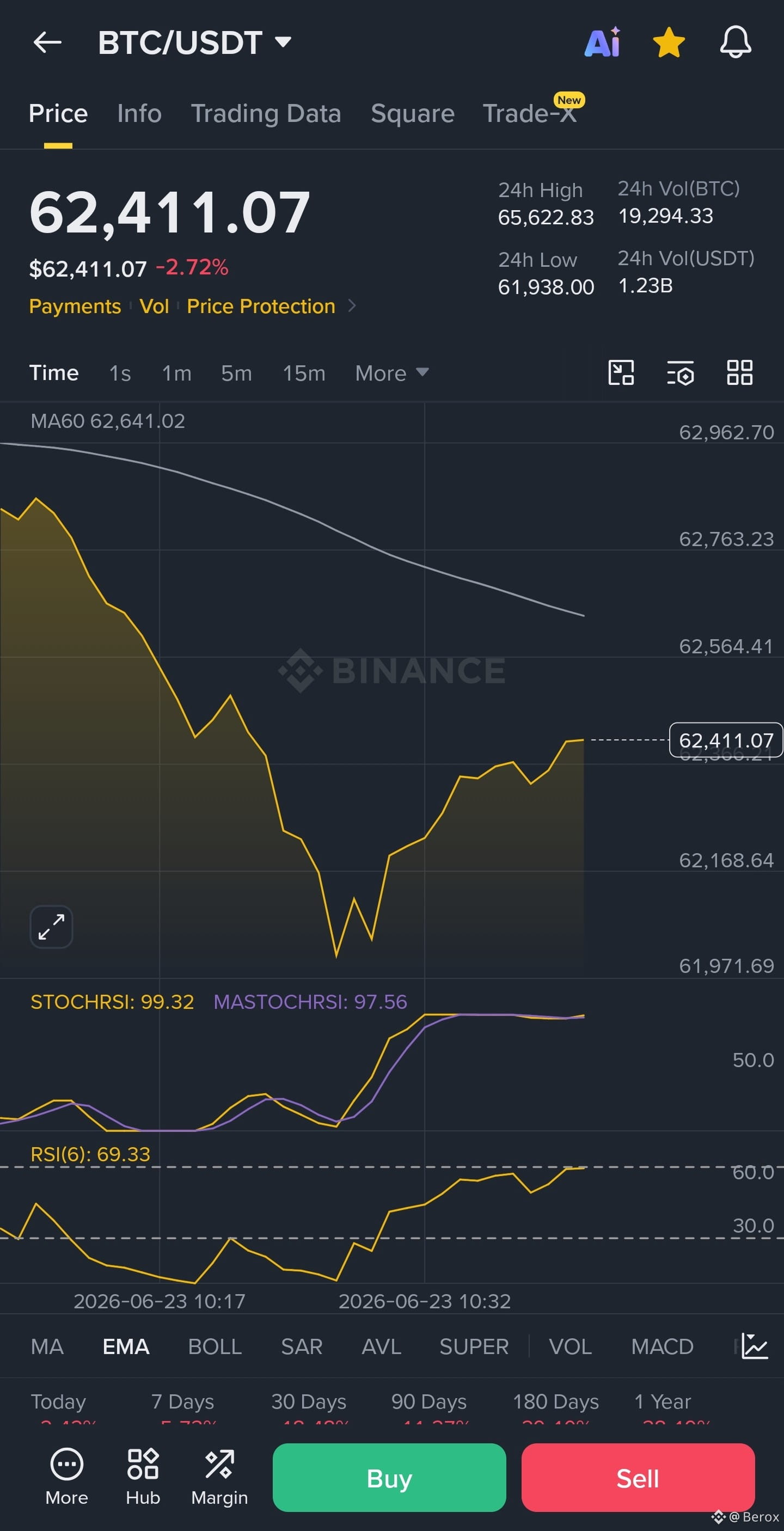Screen dimensions: 784x1531
Task: Select the 90 Days performance period
Action: [428, 1401]
